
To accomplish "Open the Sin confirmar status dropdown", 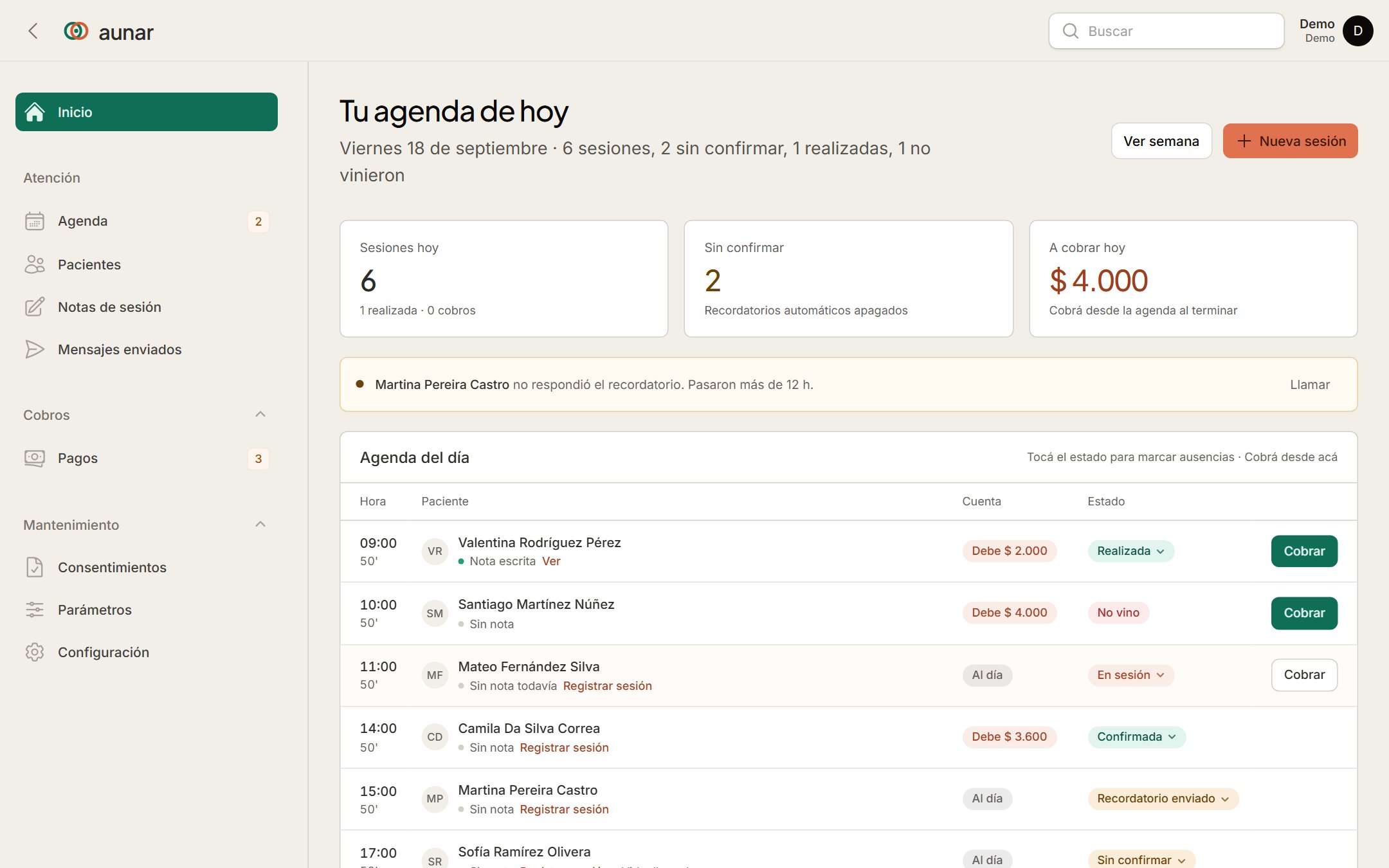I will click(x=1141, y=860).
